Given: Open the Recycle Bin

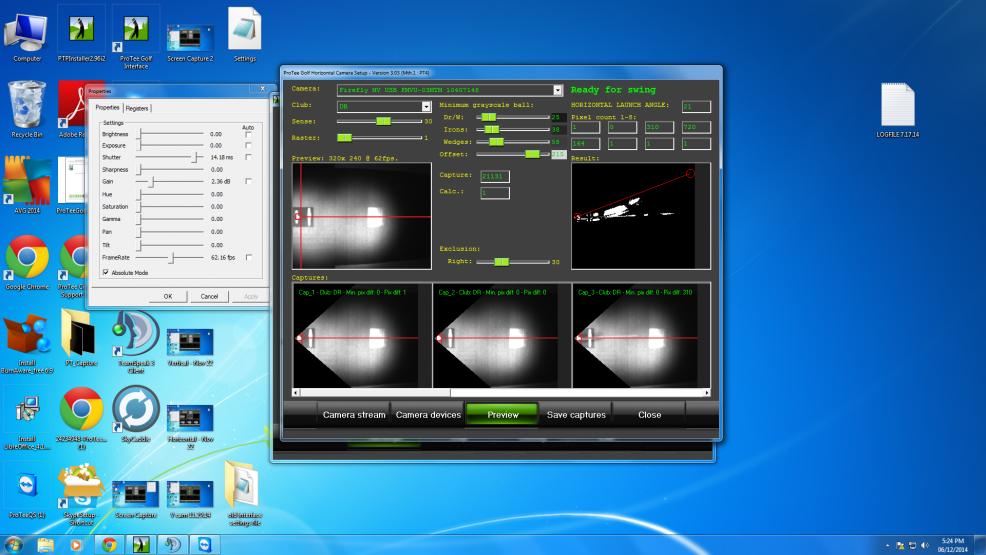Looking at the screenshot, I should coord(26,110).
